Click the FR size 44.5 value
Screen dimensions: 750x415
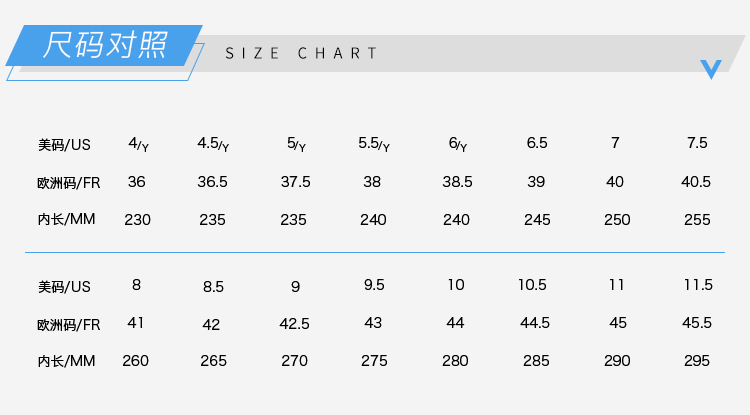point(535,323)
